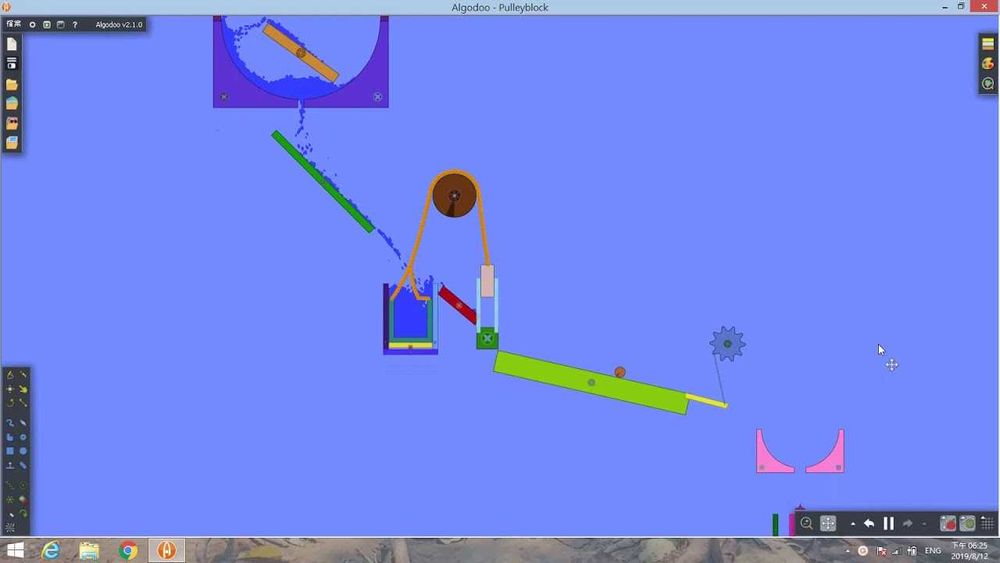This screenshot has height=563, width=1000.
Task: Pause the running simulation
Action: click(888, 523)
